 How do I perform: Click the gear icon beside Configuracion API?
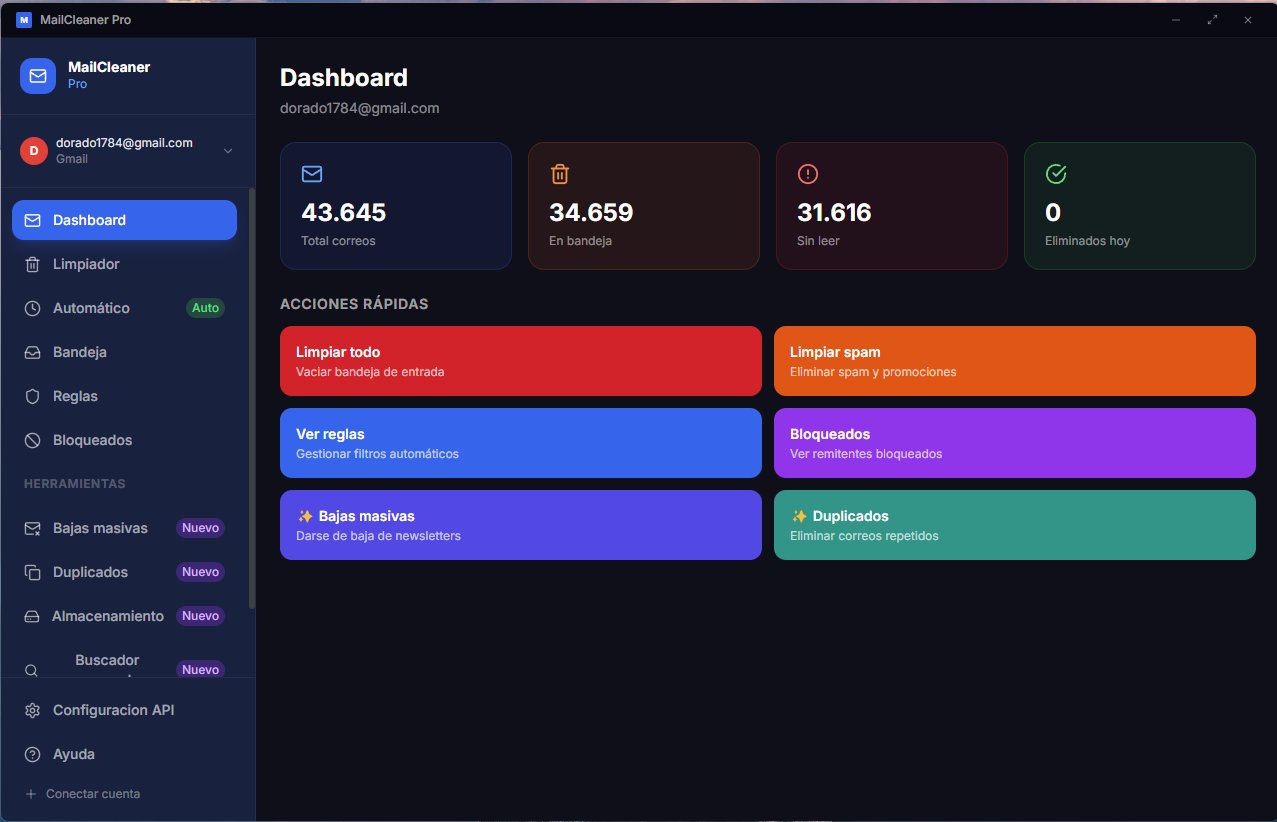tap(33, 710)
